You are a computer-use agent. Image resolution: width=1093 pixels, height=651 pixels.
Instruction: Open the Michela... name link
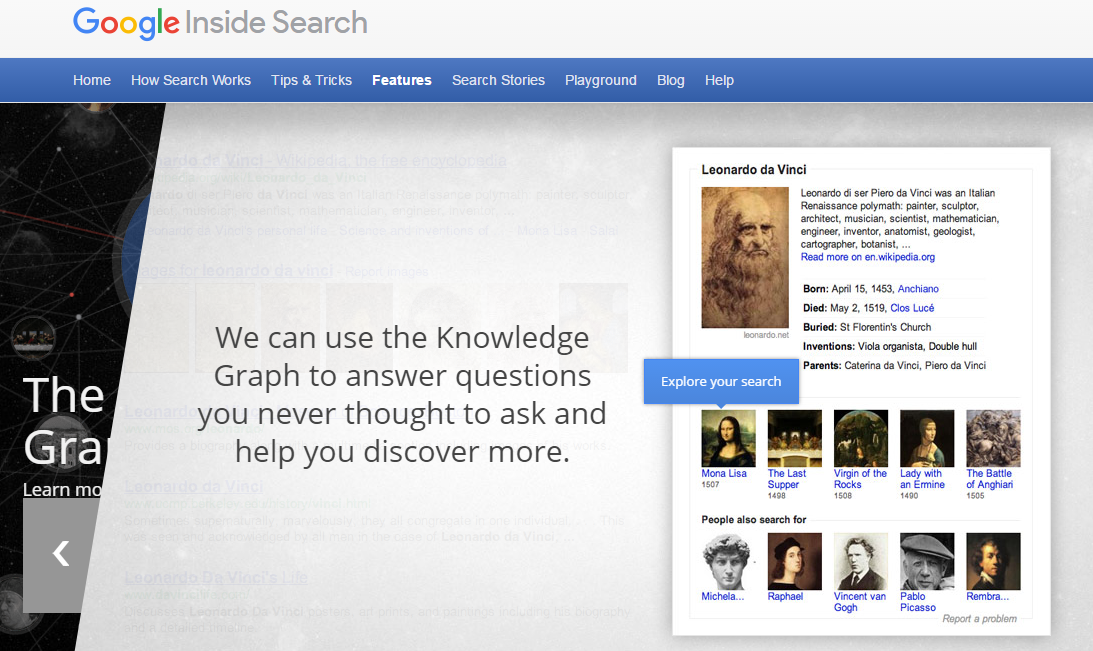click(x=723, y=597)
